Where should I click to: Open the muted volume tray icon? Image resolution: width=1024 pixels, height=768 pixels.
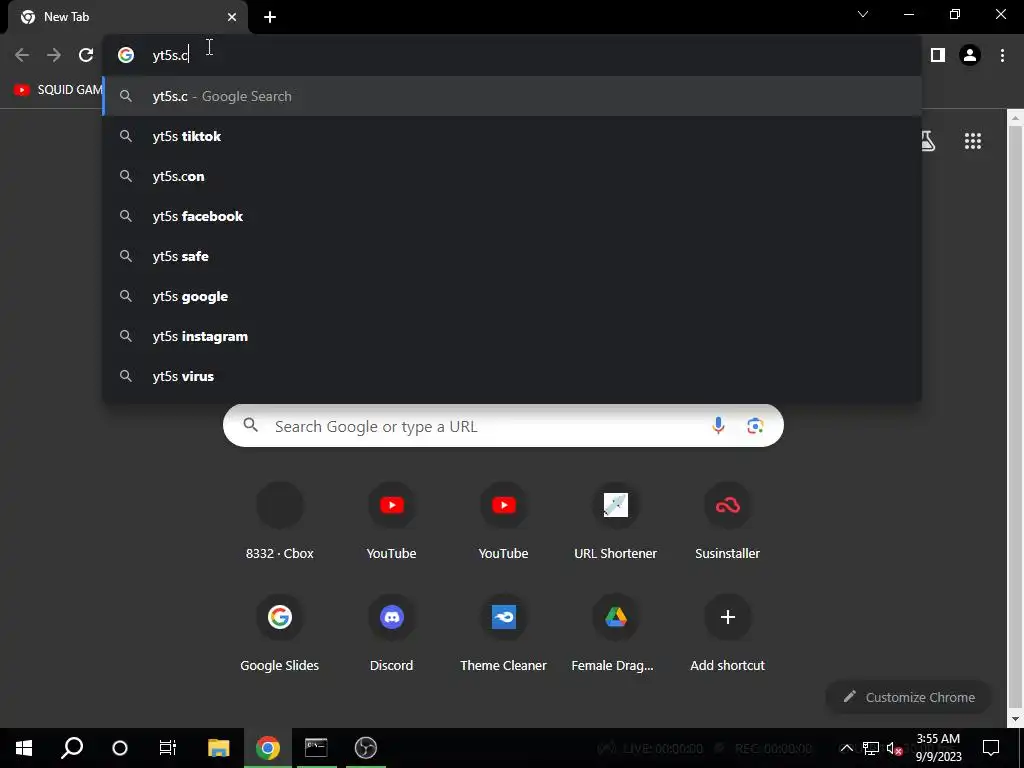[894, 748]
